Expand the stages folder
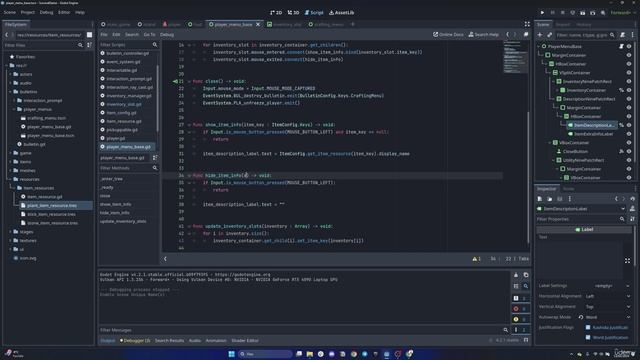This screenshot has height=360, width=640. pos(10,232)
